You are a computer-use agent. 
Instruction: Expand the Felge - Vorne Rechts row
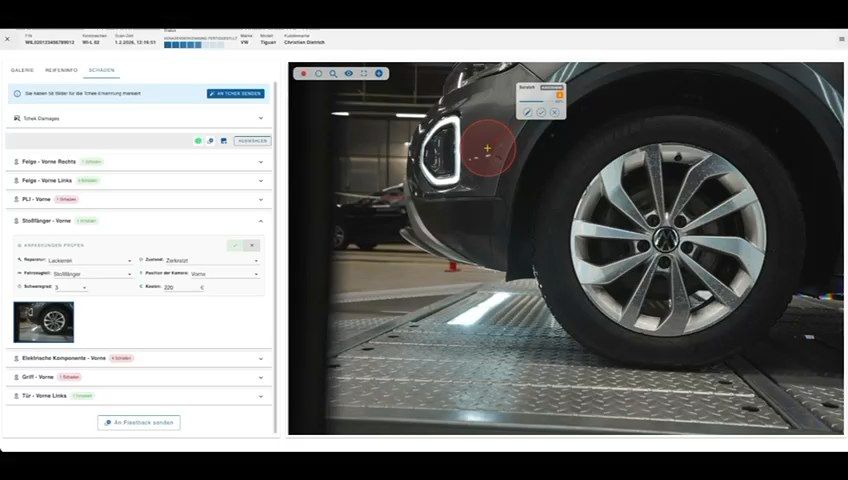point(138,162)
